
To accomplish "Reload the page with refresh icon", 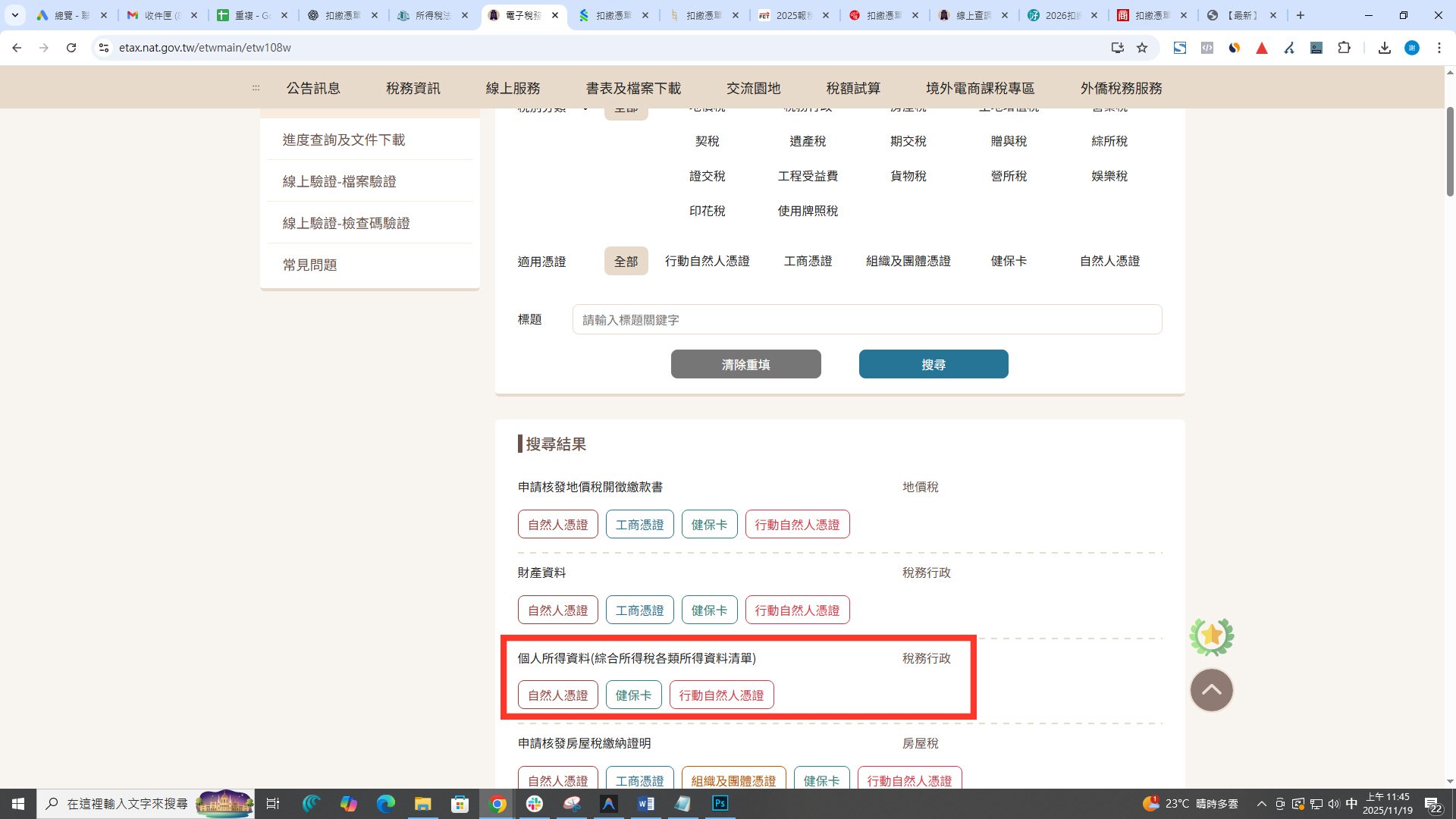I will point(71,48).
